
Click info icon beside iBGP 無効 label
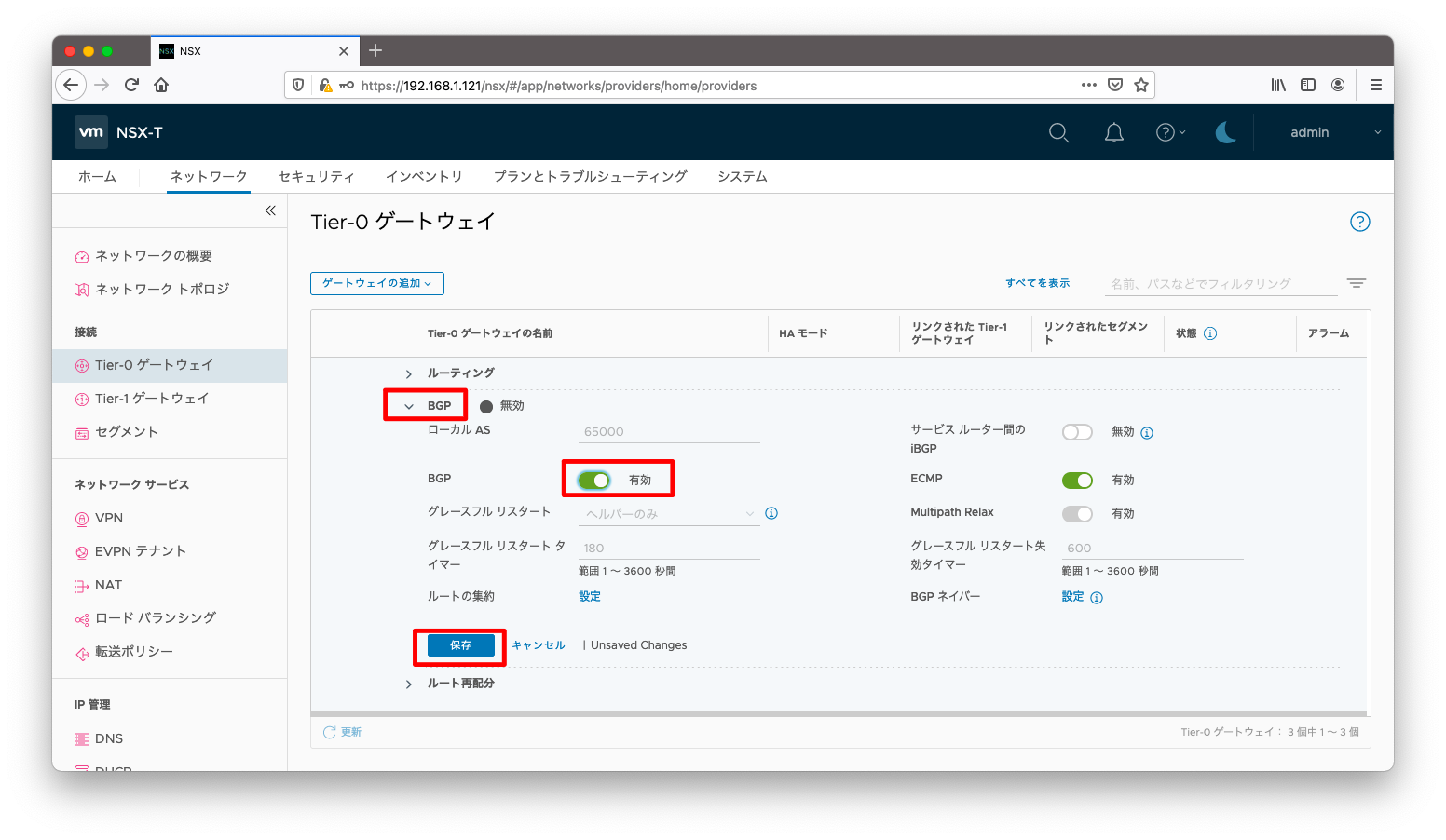1147,432
